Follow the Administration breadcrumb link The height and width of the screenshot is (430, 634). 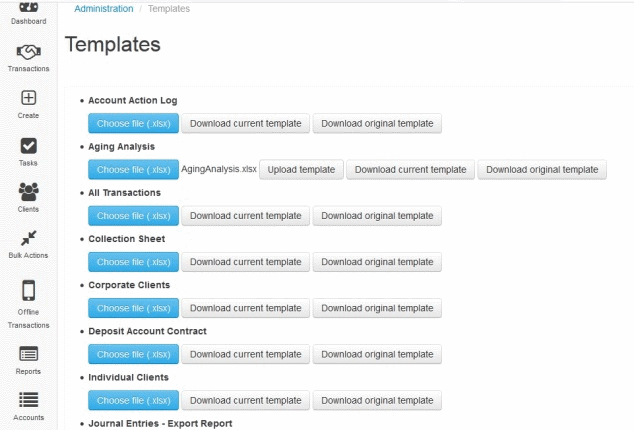coord(104,8)
